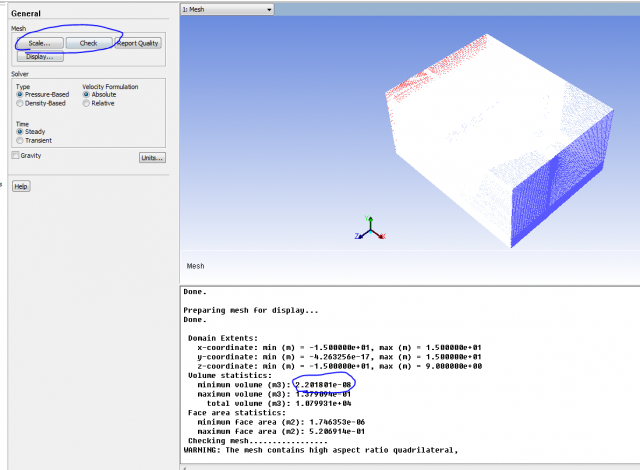Open the Units settings
Screen dimensions: 640x470
point(151,157)
